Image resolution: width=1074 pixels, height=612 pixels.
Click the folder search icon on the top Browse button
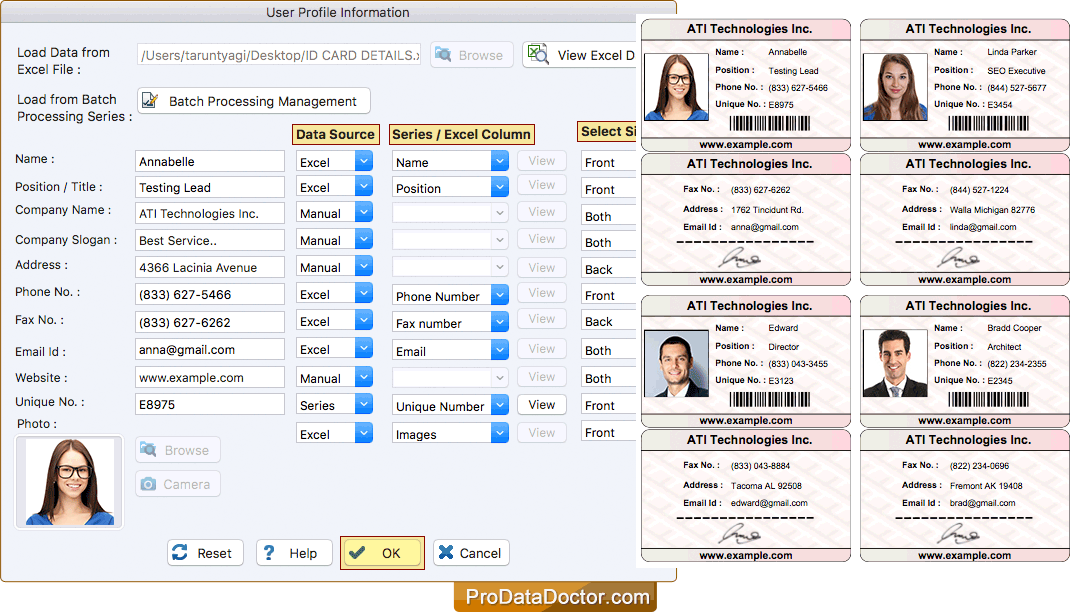pos(443,54)
